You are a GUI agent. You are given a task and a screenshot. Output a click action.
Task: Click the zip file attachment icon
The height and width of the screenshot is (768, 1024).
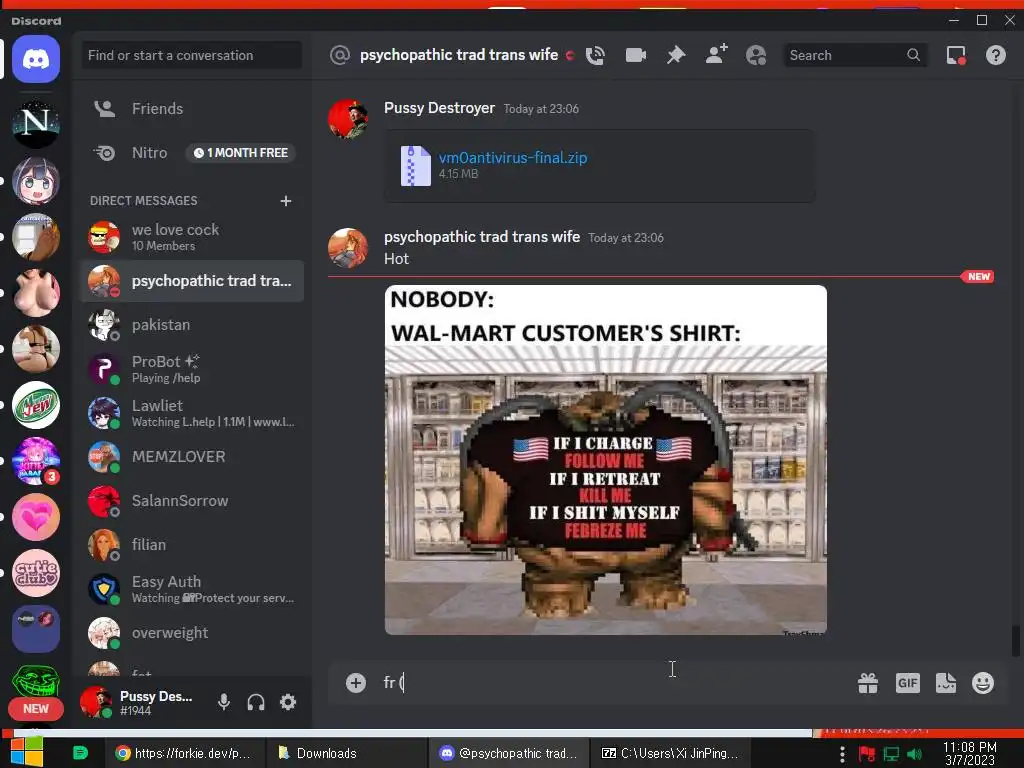tap(415, 166)
